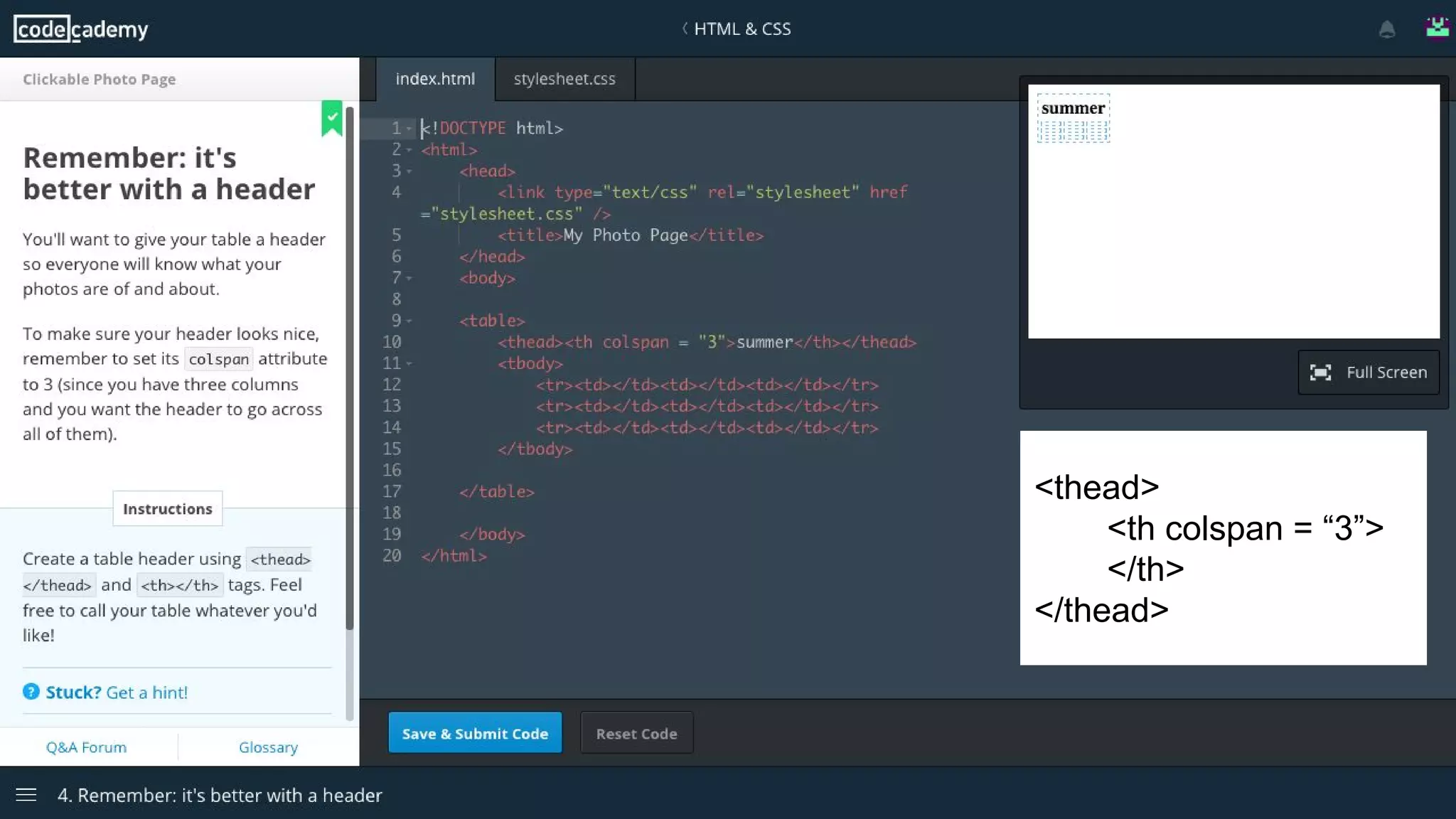Click the back chevron beside HTML & CSS

[685, 28]
